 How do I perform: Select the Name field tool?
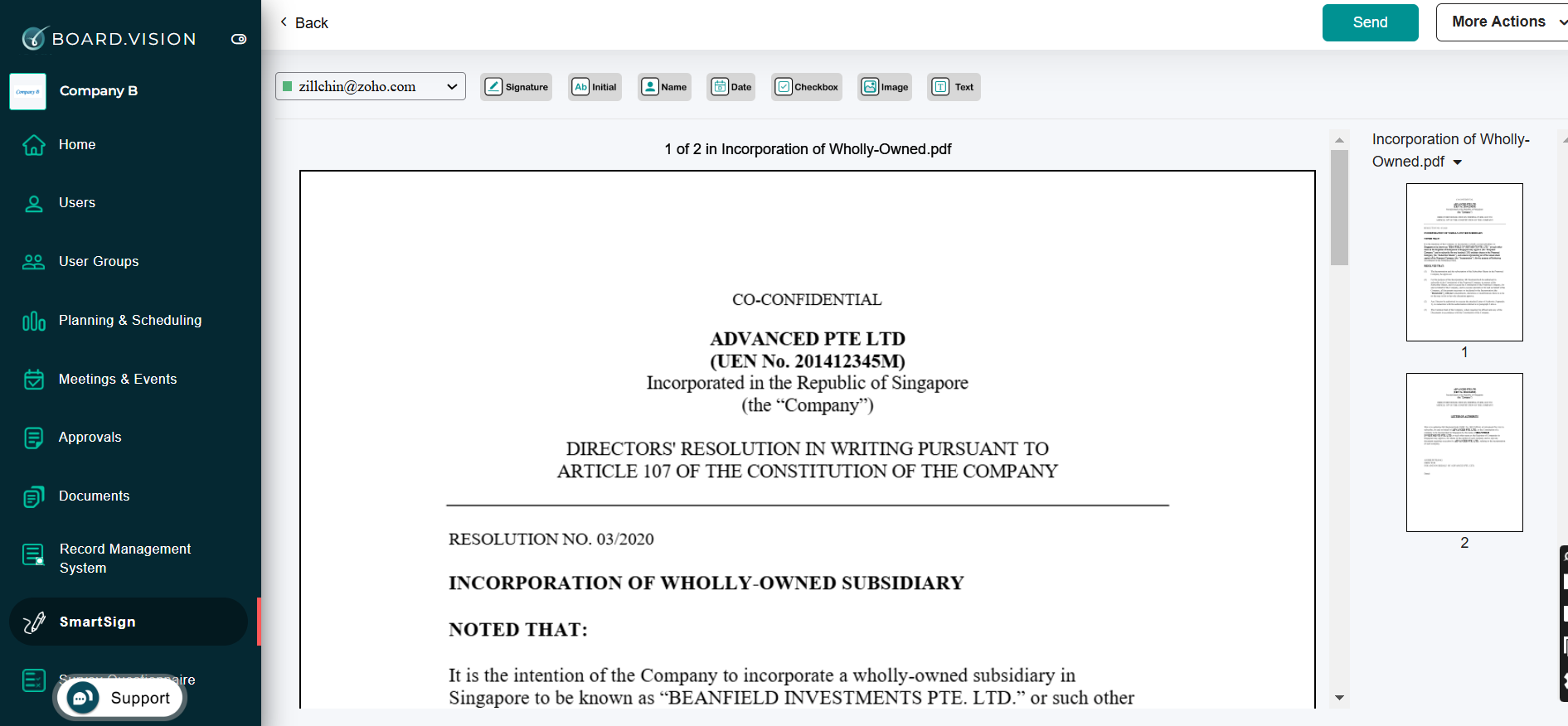(x=664, y=87)
